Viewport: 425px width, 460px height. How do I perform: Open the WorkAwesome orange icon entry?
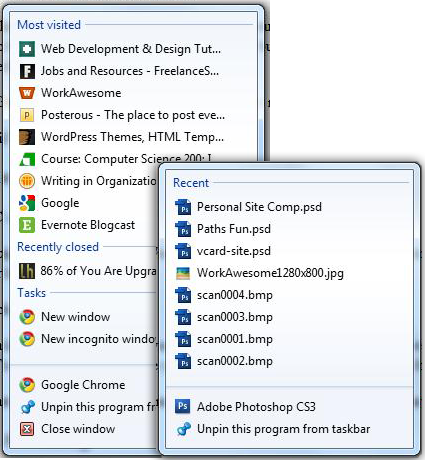tap(27, 93)
